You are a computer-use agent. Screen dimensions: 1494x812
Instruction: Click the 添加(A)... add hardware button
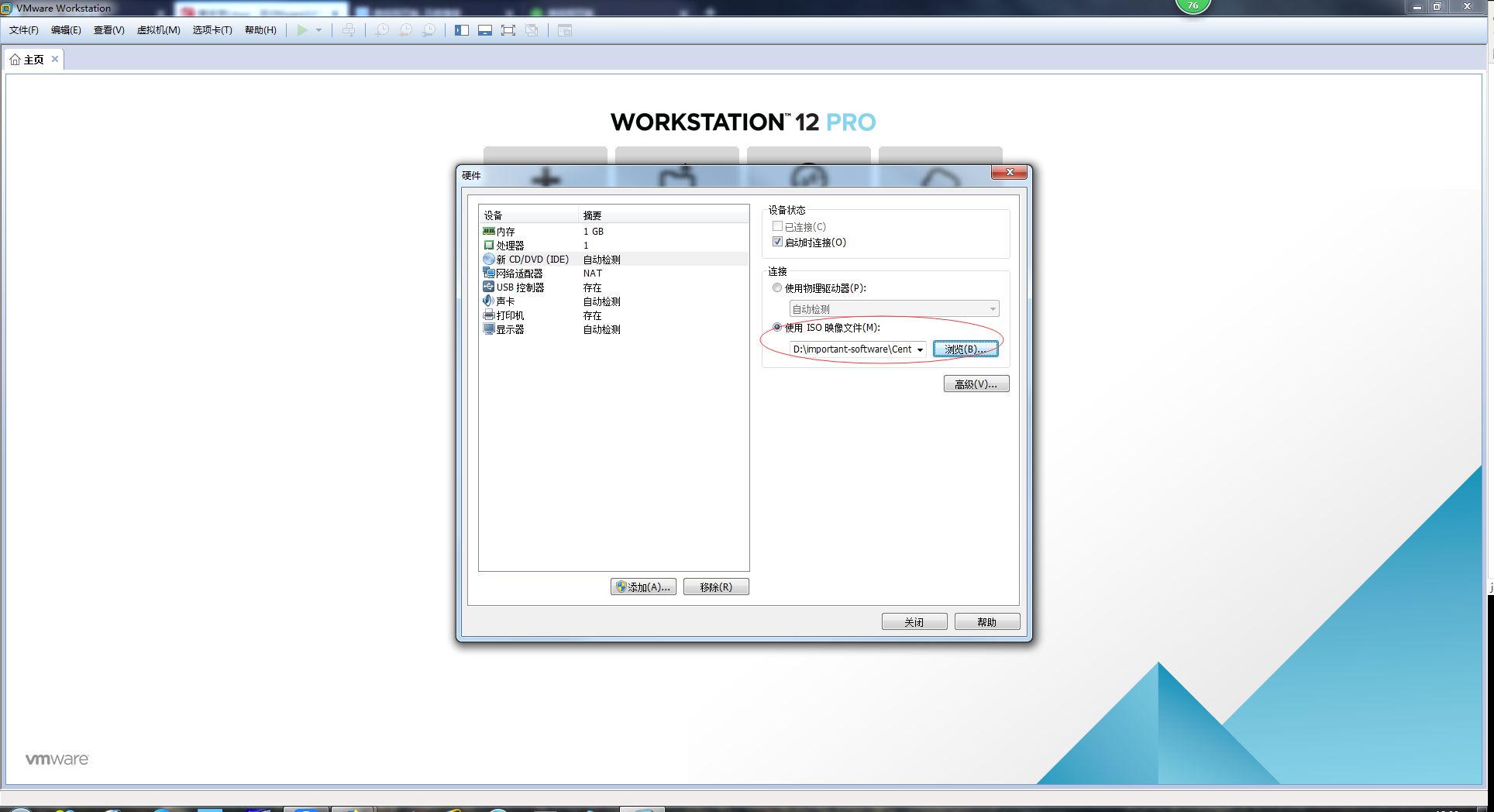pyautogui.click(x=643, y=587)
